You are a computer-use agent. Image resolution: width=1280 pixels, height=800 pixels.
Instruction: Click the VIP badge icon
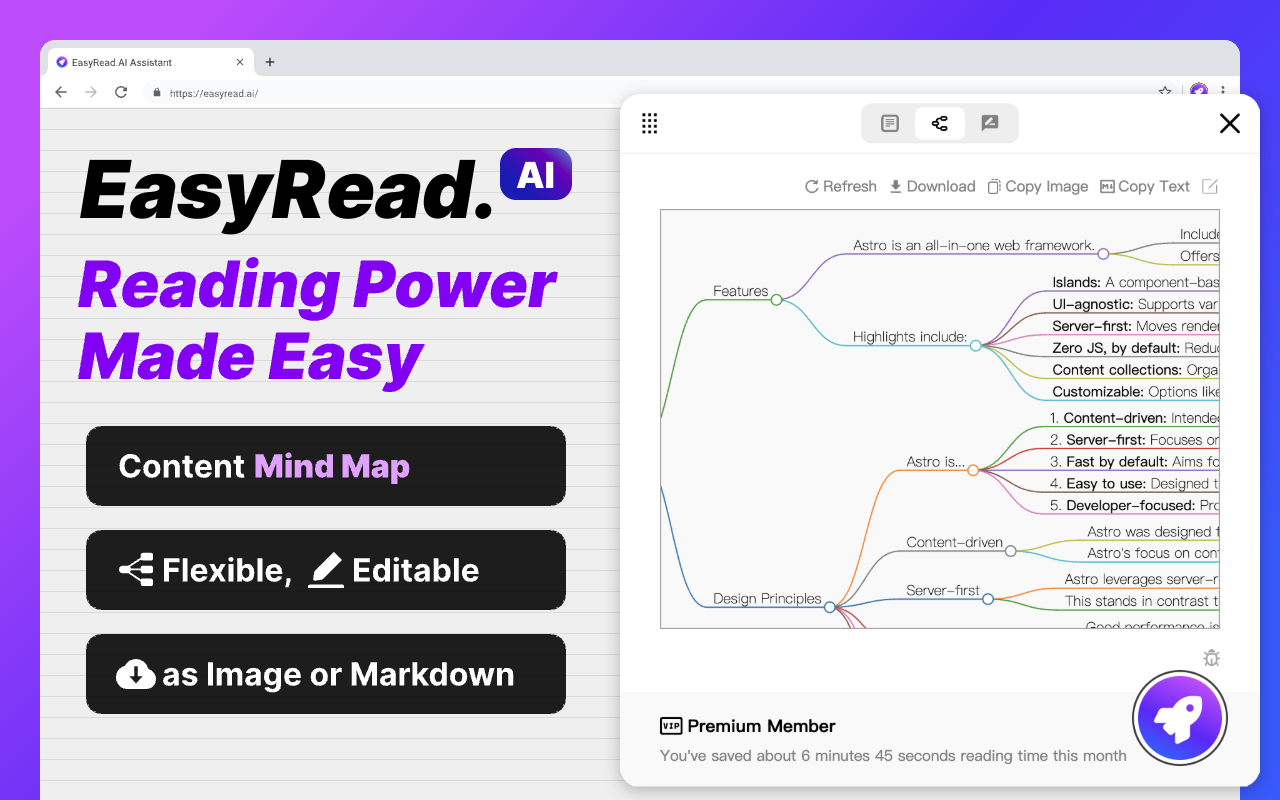click(671, 726)
